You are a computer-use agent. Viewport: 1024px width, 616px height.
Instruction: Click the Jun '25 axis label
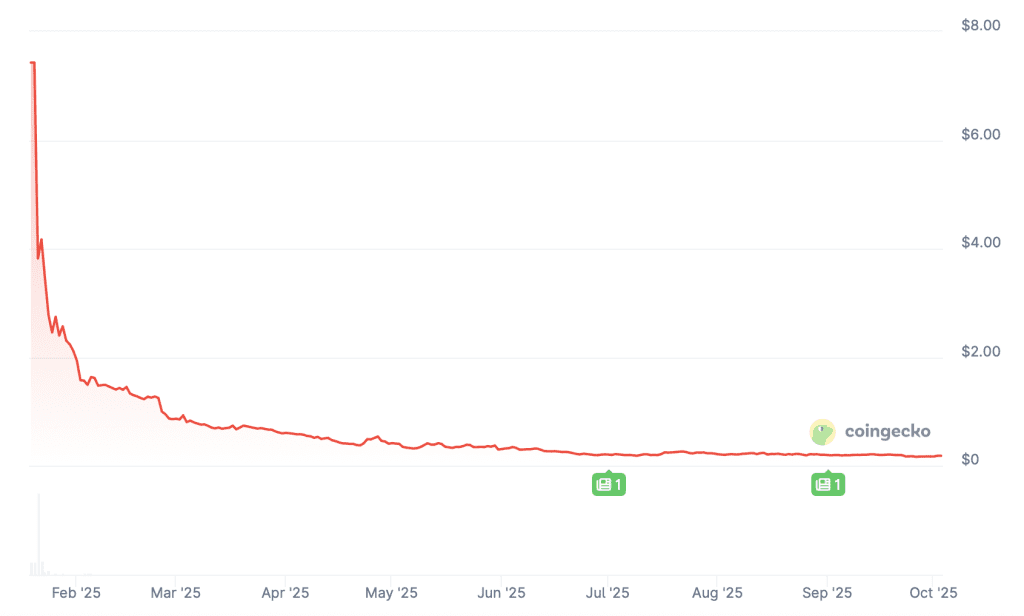coord(501,593)
